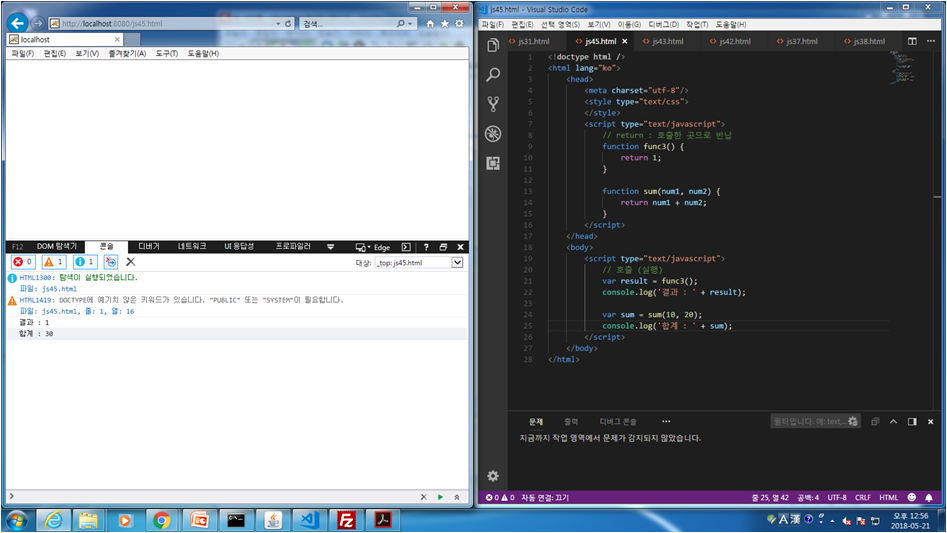Click the js45.html file link under HTML1300
Viewport: 947px width, 533px height.
(59, 289)
